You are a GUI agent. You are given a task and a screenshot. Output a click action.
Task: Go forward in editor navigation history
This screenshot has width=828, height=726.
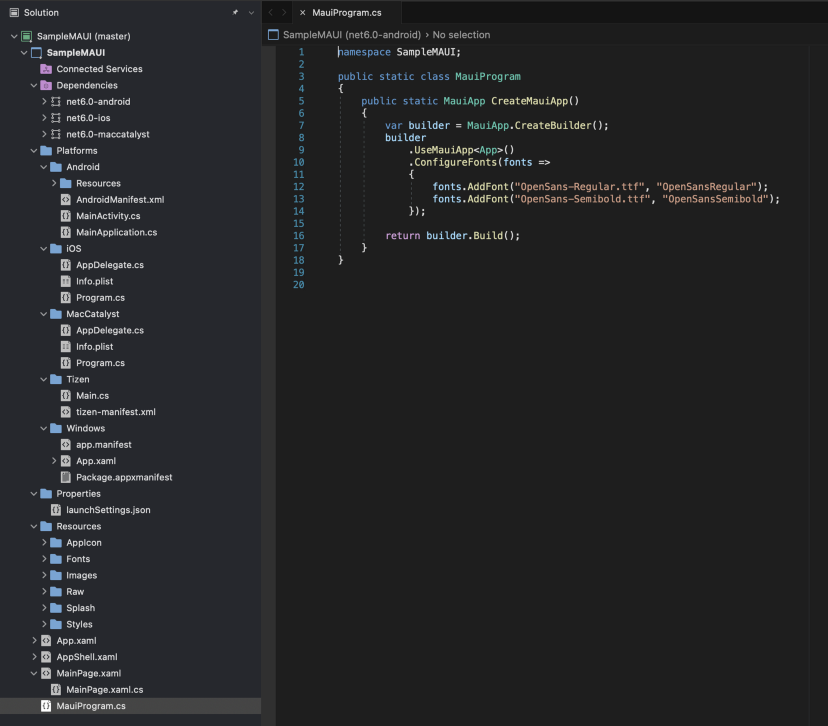click(x=284, y=12)
